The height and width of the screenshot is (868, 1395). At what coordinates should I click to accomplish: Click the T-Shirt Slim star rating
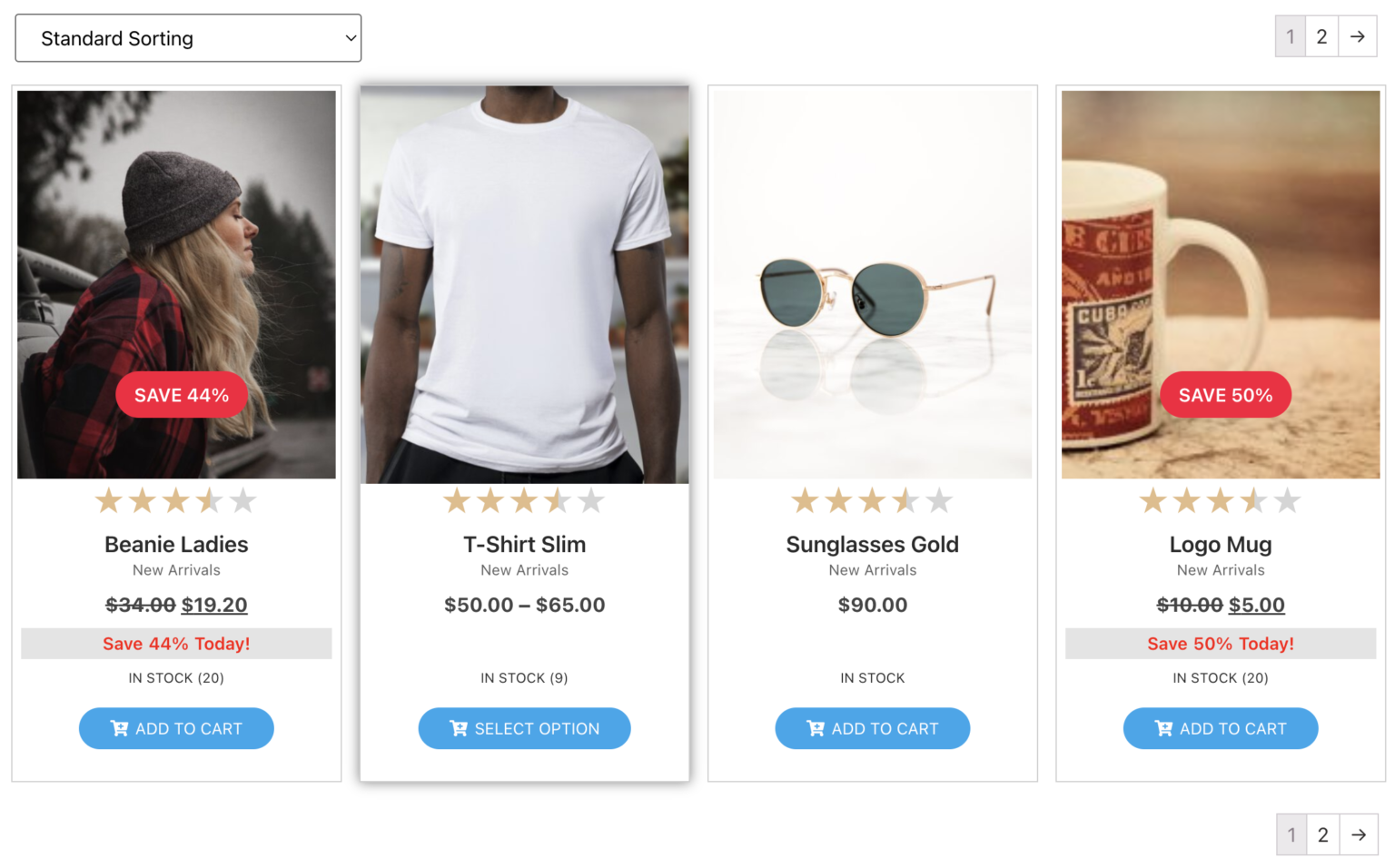[x=524, y=500]
